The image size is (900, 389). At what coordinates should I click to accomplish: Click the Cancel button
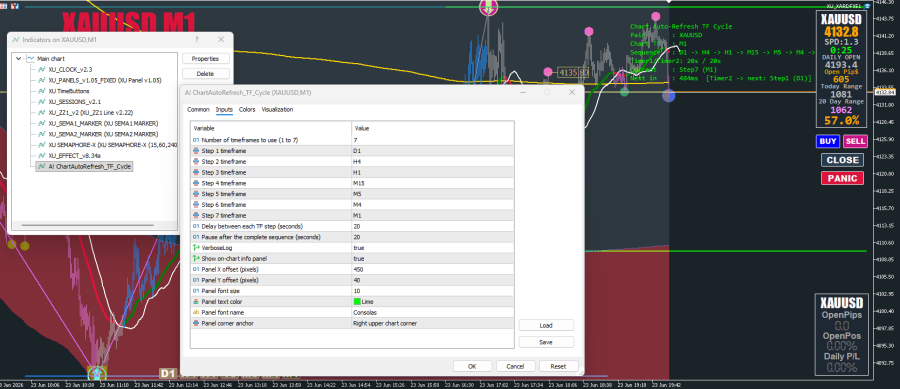(515, 366)
